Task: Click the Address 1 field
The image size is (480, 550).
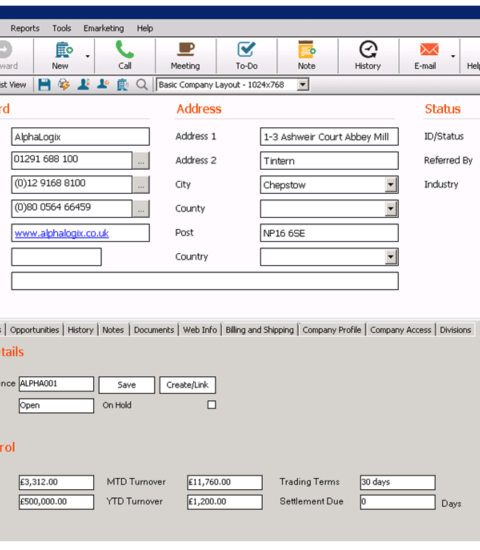Action: pyautogui.click(x=329, y=136)
